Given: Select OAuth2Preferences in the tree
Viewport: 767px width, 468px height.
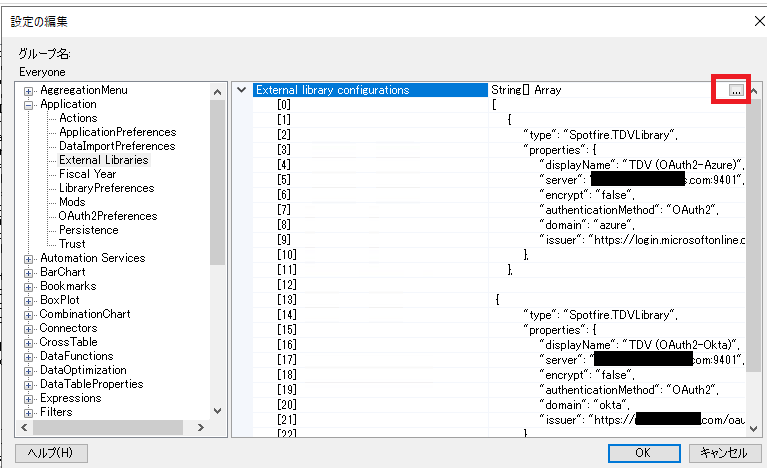Looking at the screenshot, I should point(108,216).
